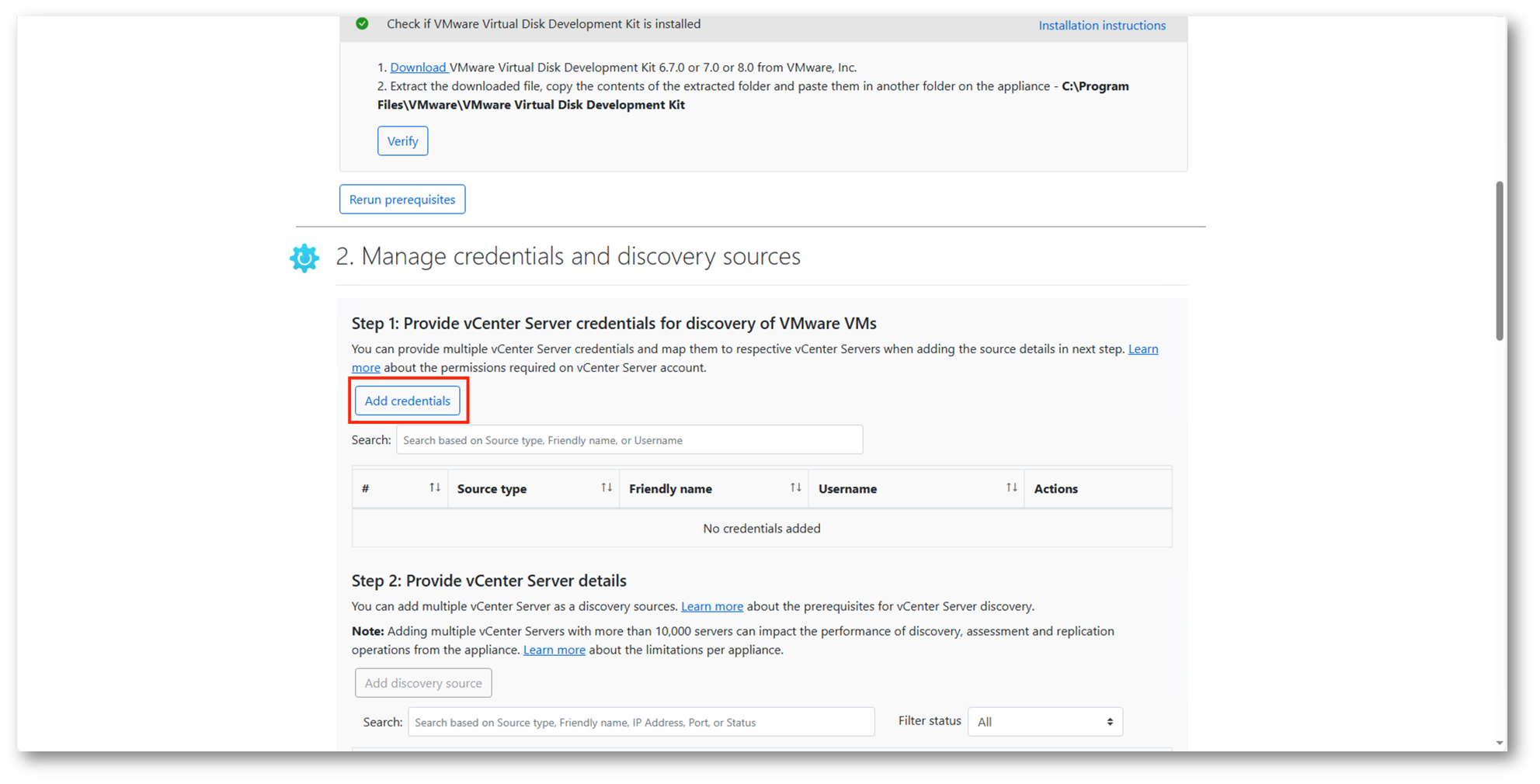Focus the discovery source search field
Image resolution: width=1540 pixels, height=784 pixels.
point(641,722)
